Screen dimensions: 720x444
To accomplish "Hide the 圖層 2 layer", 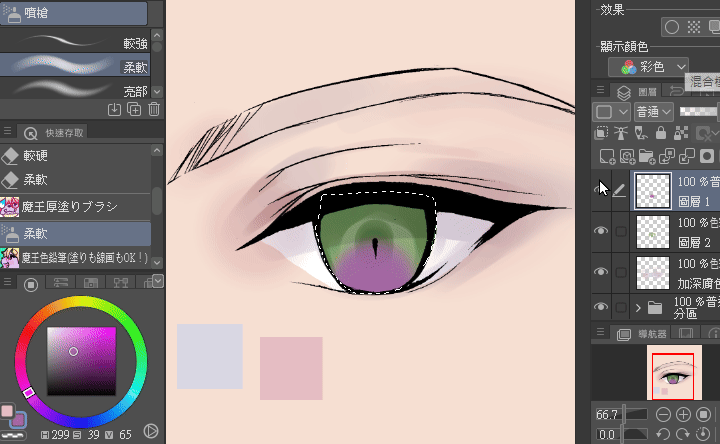I will click(601, 230).
